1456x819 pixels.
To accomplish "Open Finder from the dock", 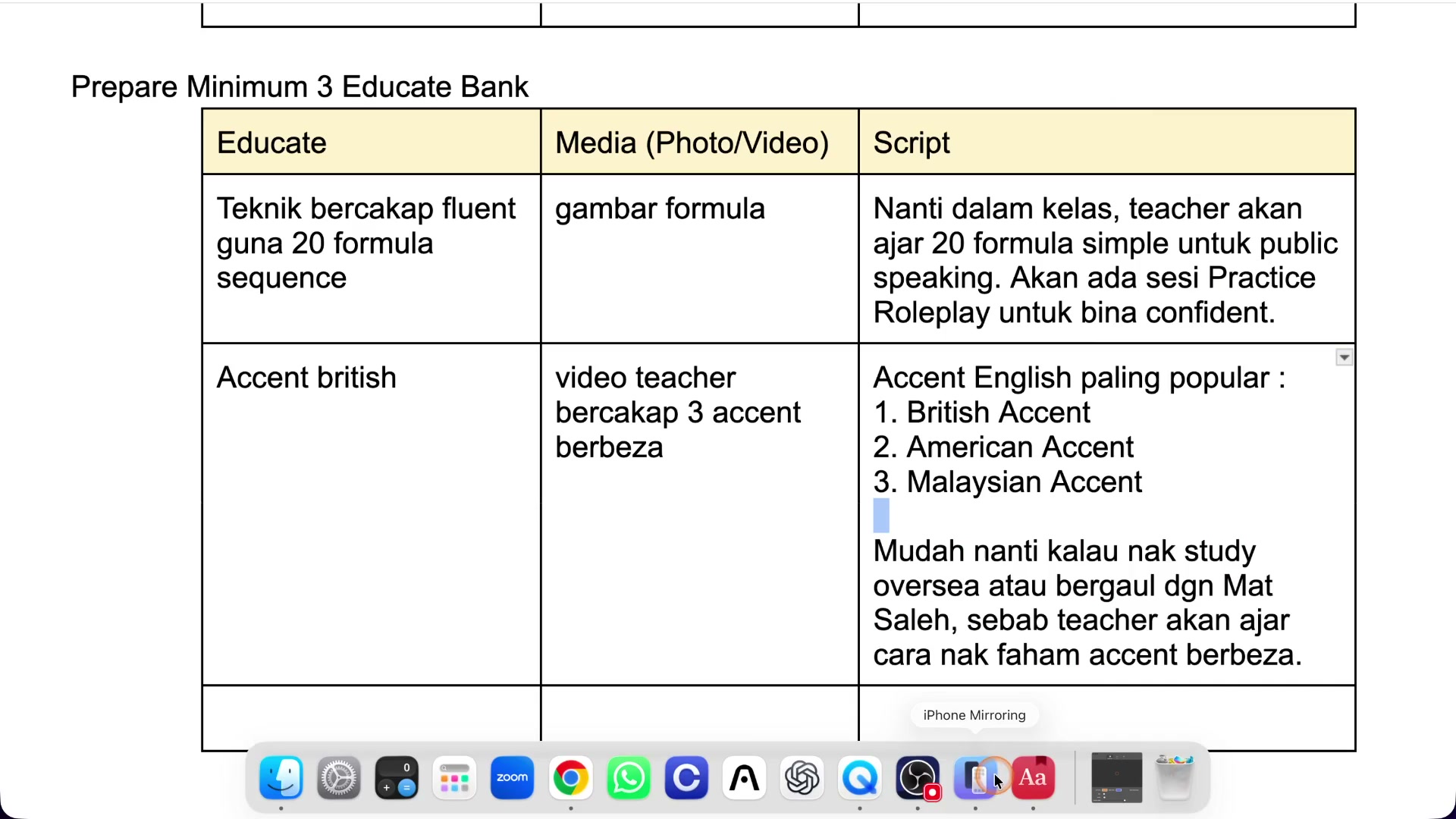I will [281, 778].
